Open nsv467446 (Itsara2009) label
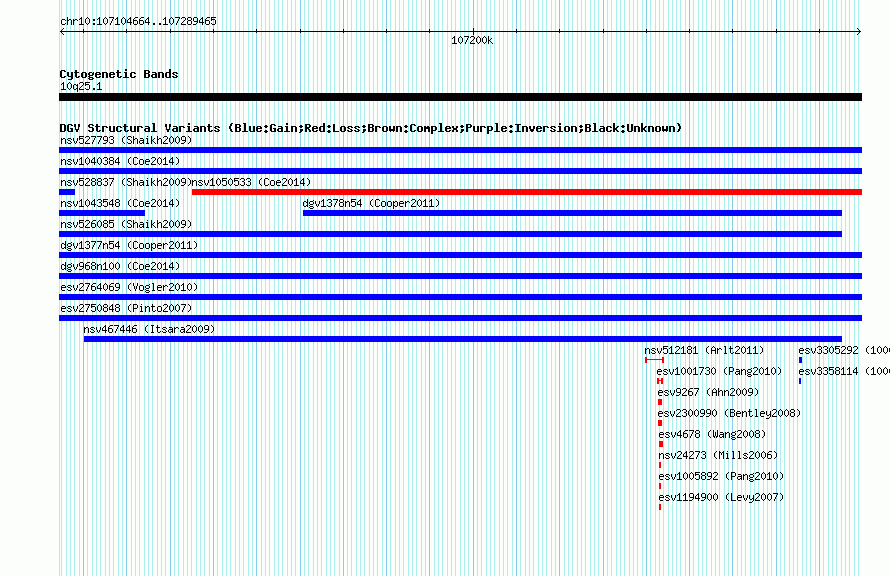This screenshot has width=890, height=576. click(149, 329)
